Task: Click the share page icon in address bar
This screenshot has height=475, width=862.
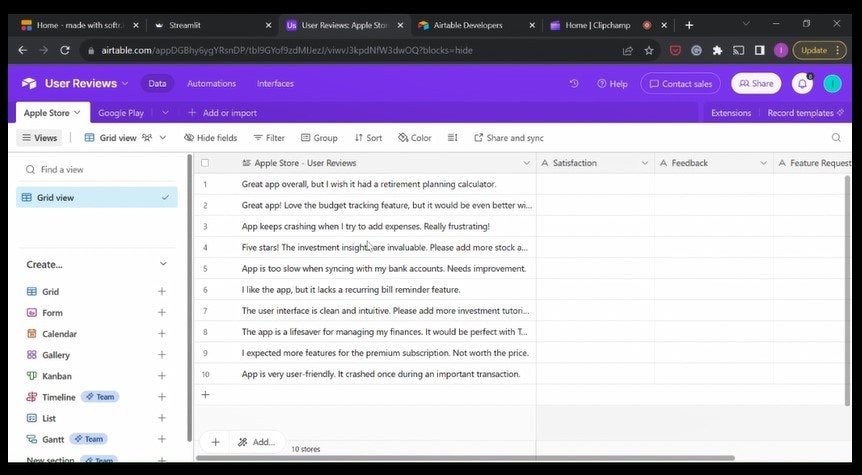Action: [627, 51]
